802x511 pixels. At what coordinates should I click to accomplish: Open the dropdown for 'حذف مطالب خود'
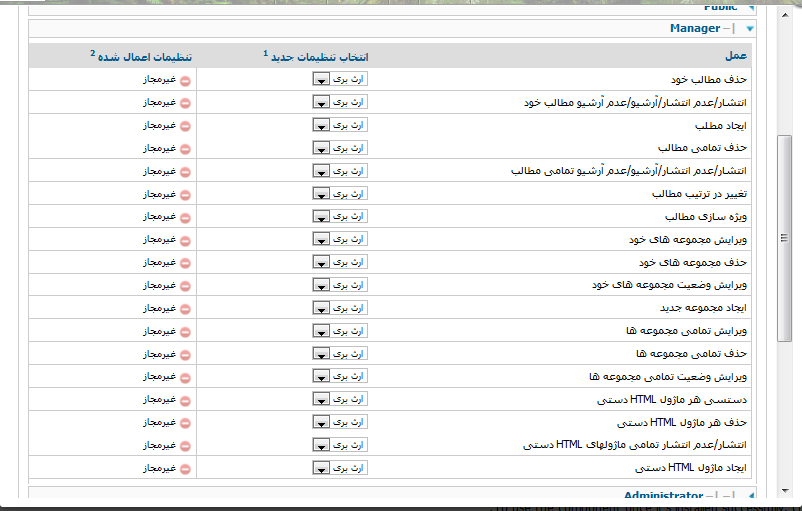340,79
